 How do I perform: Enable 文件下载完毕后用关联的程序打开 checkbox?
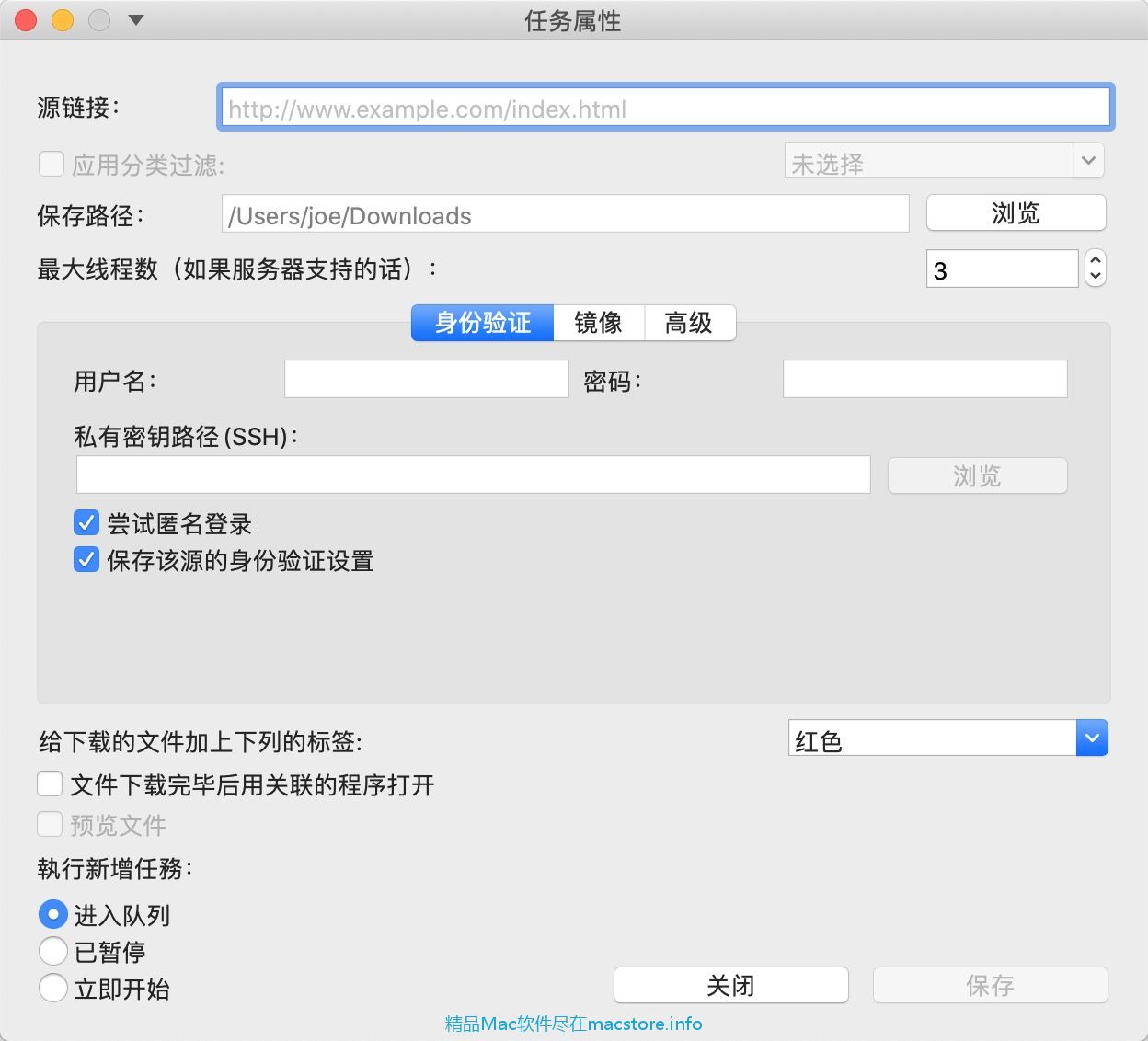pos(50,784)
